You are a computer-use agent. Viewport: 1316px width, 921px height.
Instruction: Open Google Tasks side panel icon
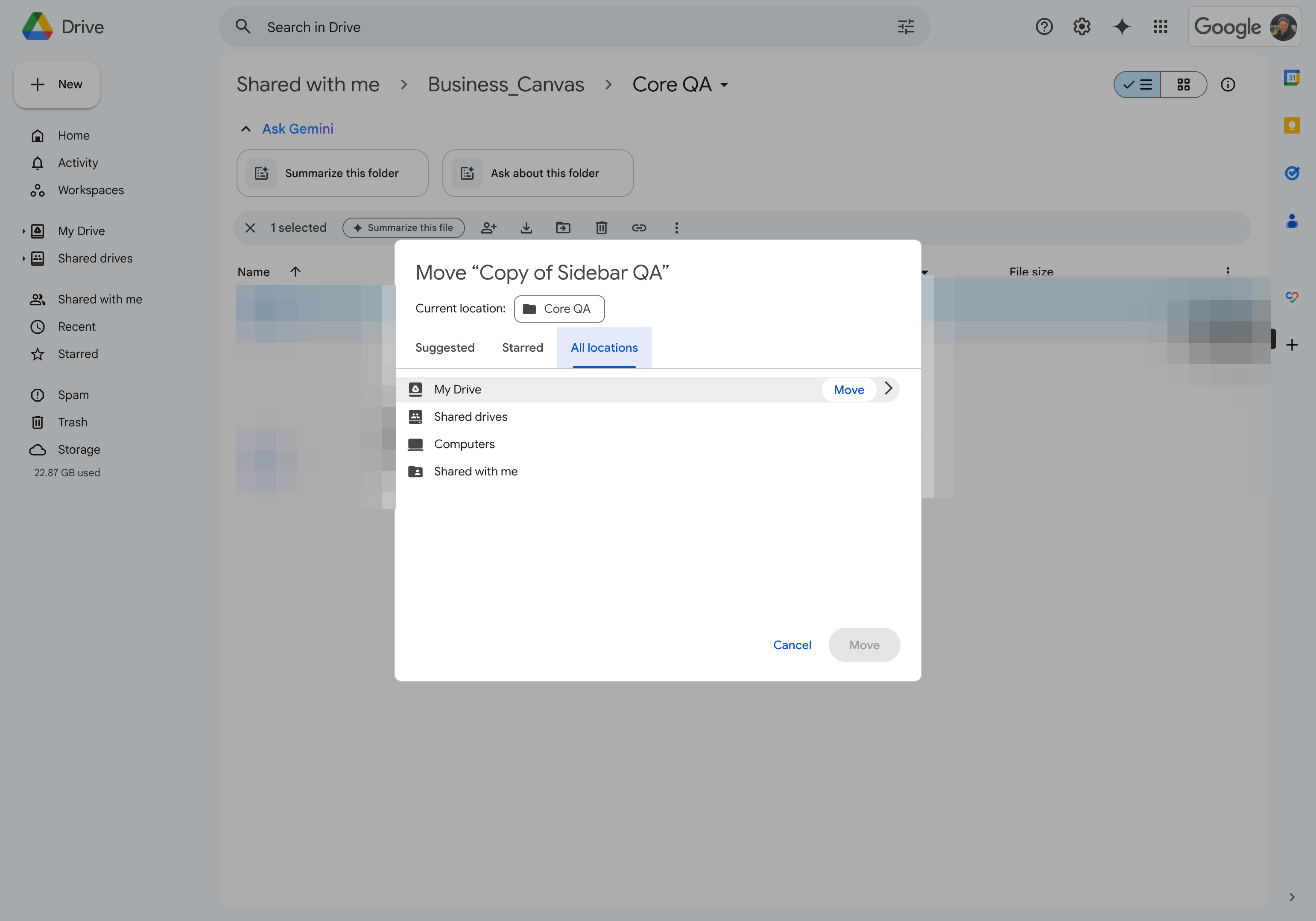pos(1291,173)
